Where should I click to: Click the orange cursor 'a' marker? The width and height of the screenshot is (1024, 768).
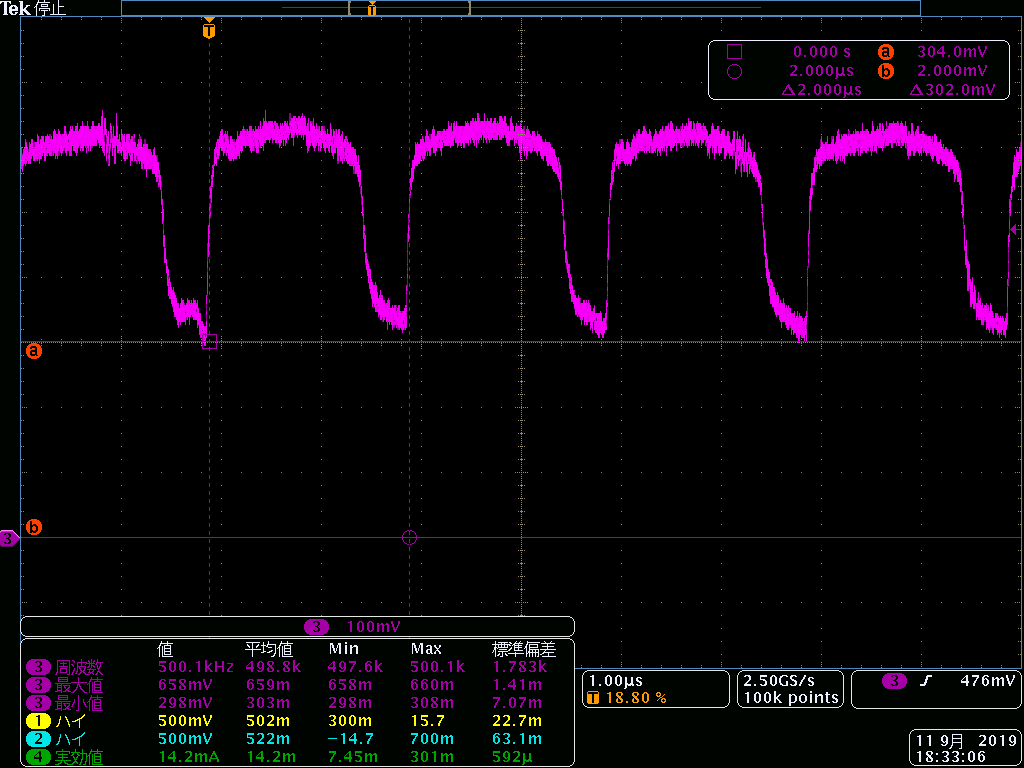coord(33,351)
